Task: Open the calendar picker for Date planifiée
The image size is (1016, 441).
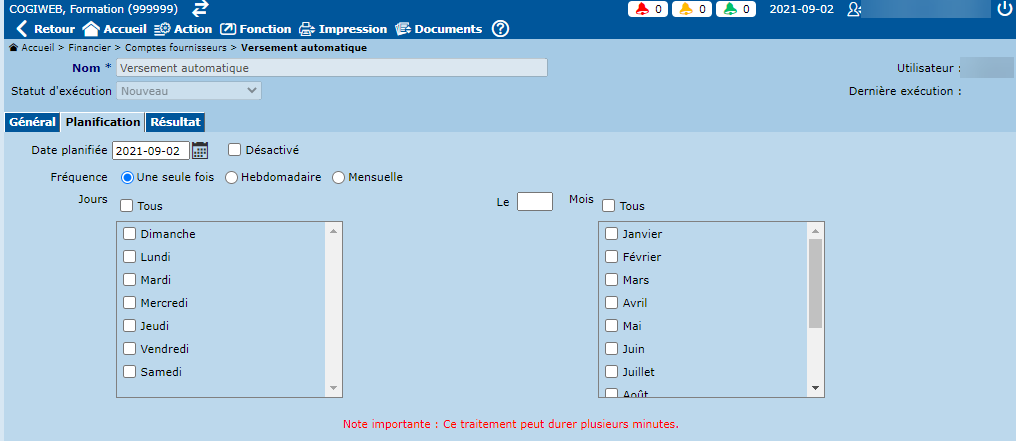Action: pyautogui.click(x=200, y=151)
